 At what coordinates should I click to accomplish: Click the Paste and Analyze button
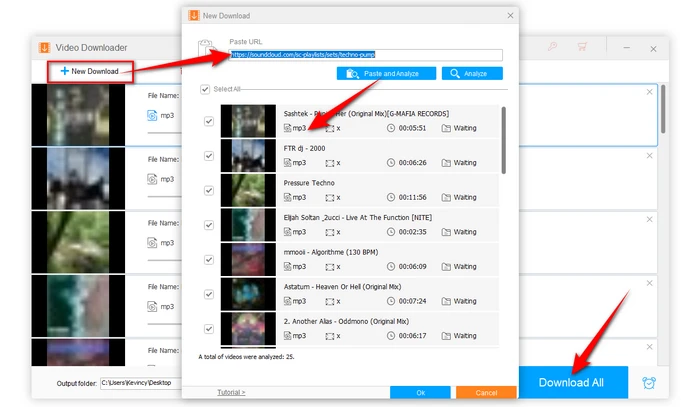[386, 74]
